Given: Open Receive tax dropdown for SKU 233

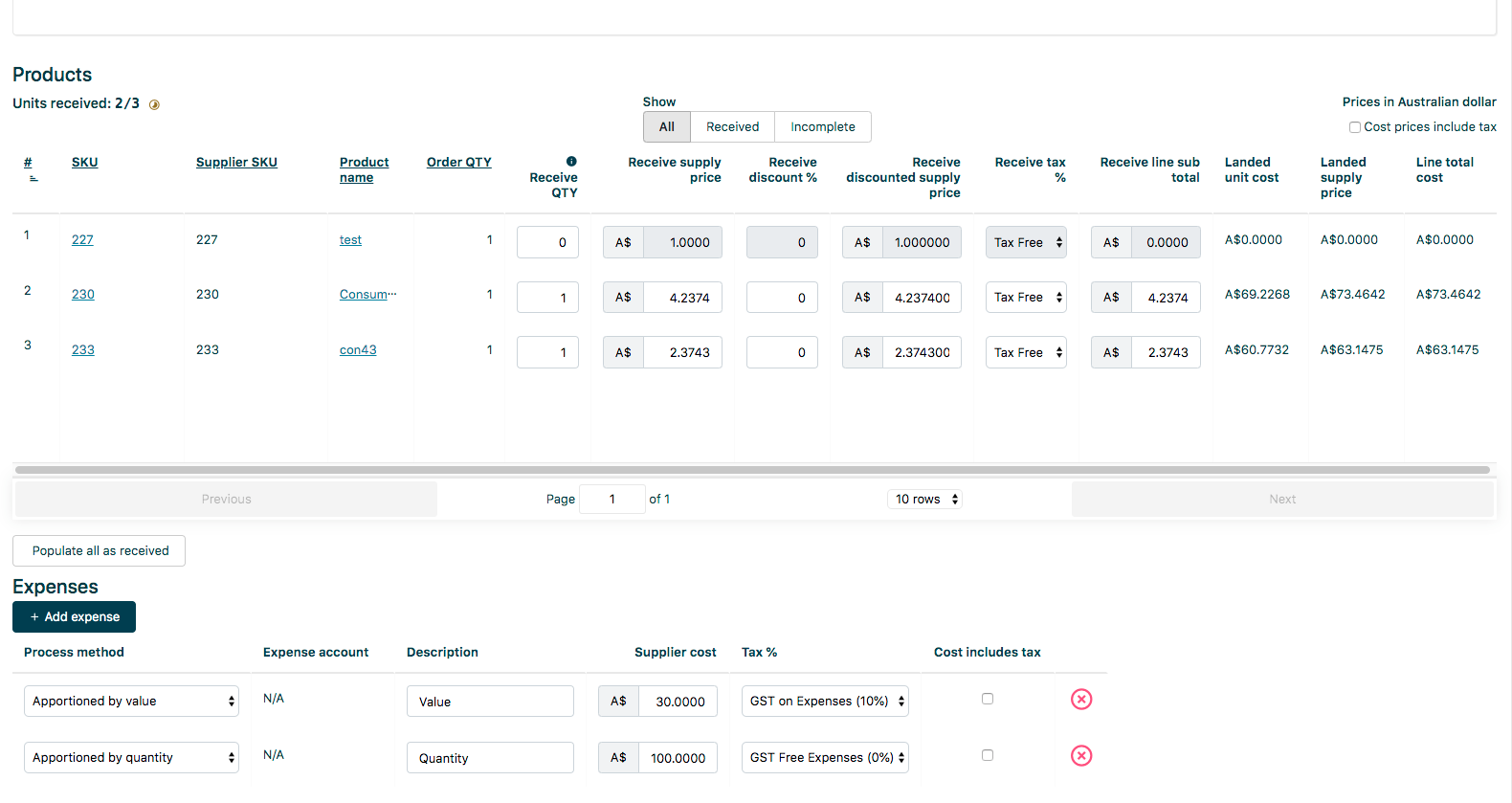Looking at the screenshot, I should (1026, 352).
